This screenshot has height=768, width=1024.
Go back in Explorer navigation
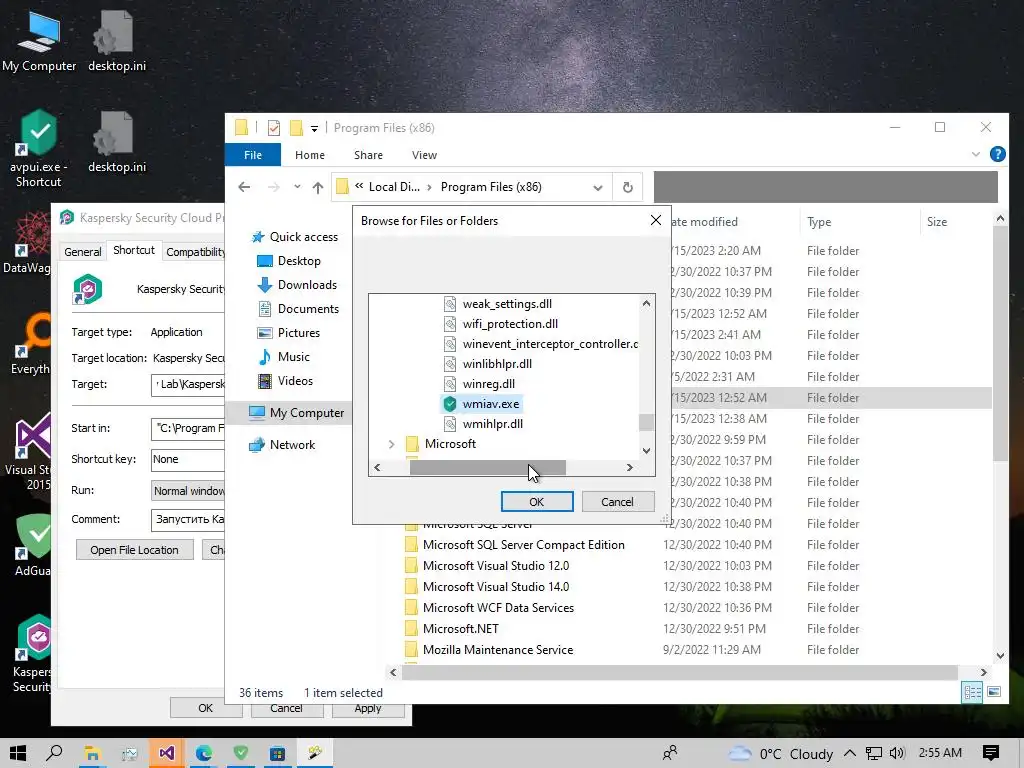(x=244, y=187)
